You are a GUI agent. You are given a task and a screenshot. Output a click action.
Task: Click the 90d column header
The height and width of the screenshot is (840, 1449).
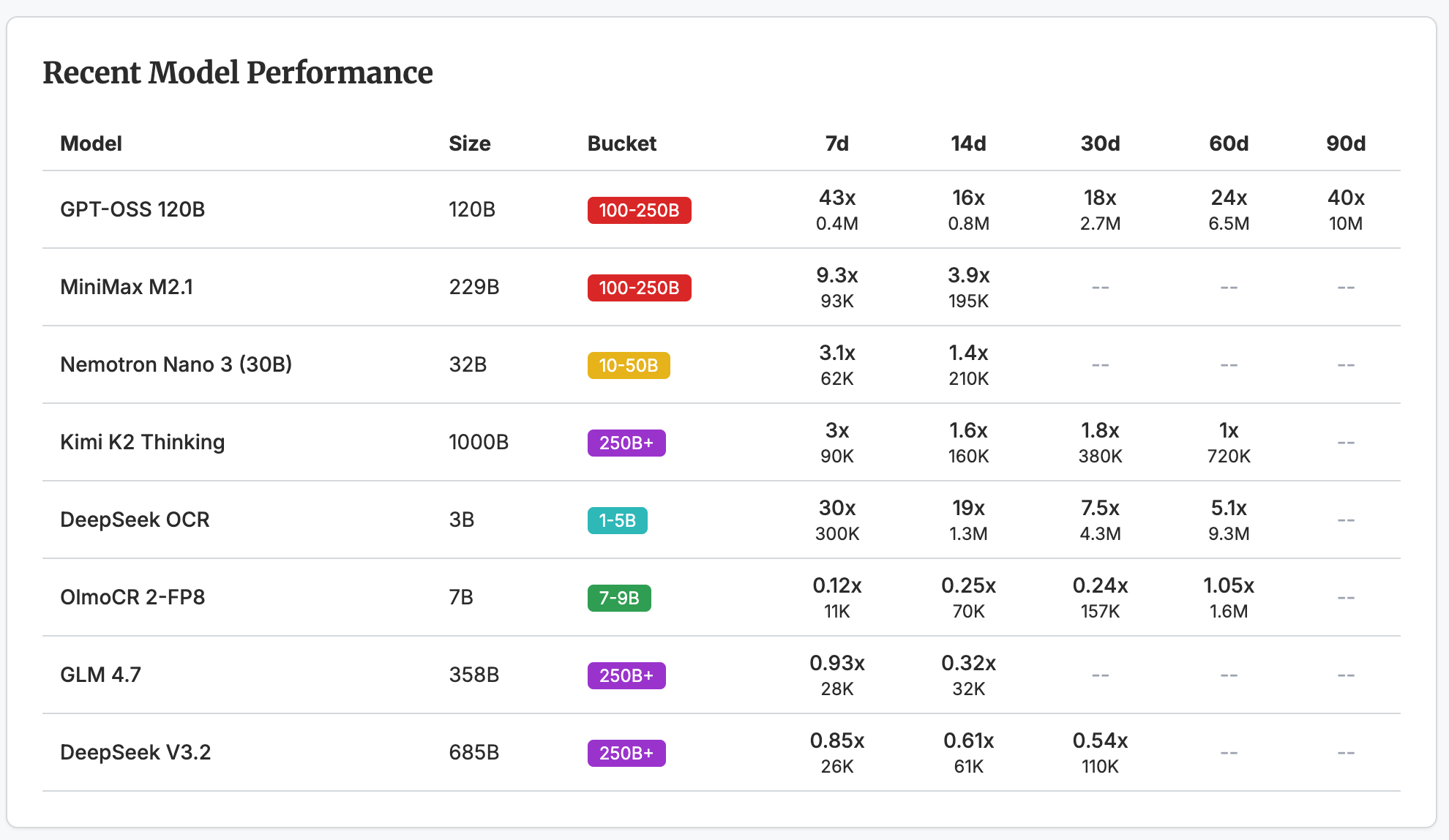click(x=1345, y=143)
